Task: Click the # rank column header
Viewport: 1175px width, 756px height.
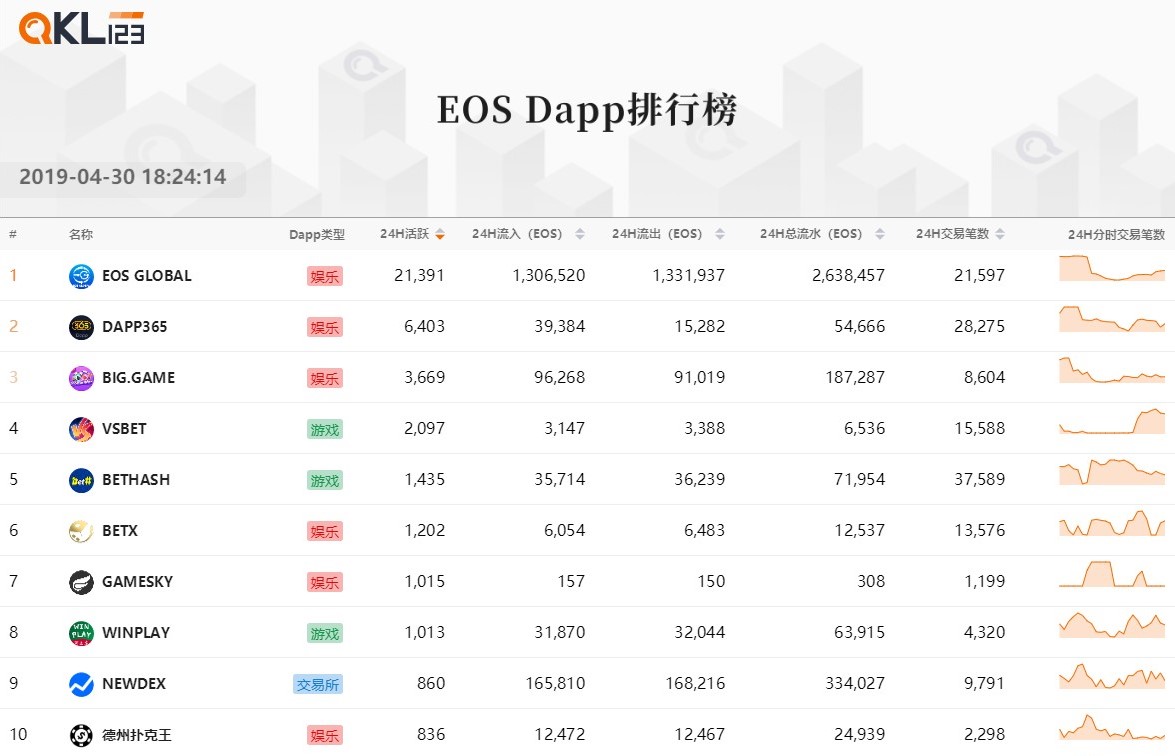Action: (x=13, y=235)
